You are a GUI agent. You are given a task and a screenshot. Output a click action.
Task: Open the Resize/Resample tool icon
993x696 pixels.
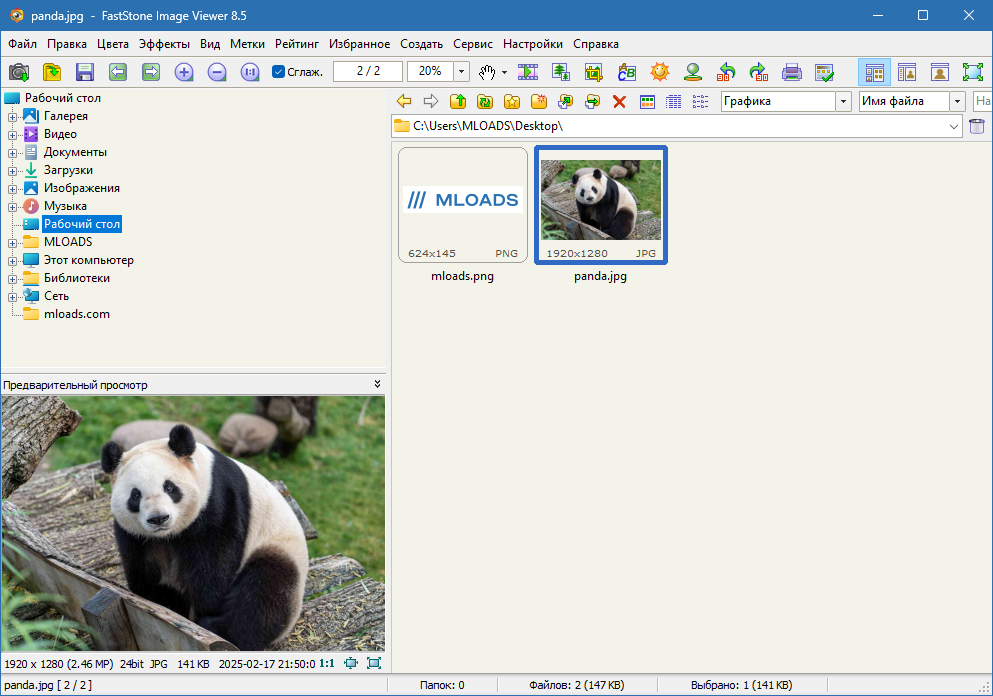coord(560,72)
